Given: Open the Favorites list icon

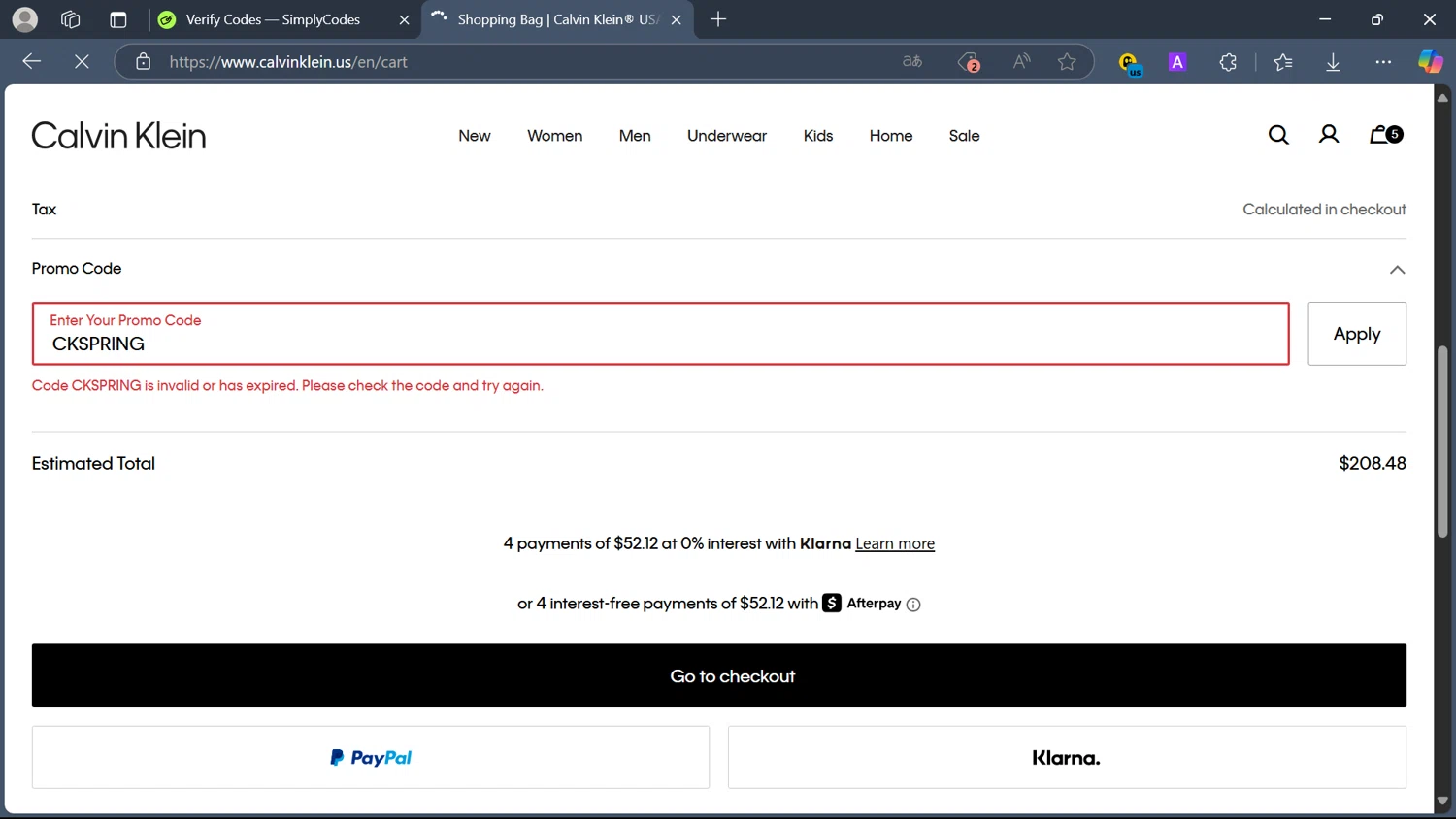Looking at the screenshot, I should 1283,62.
